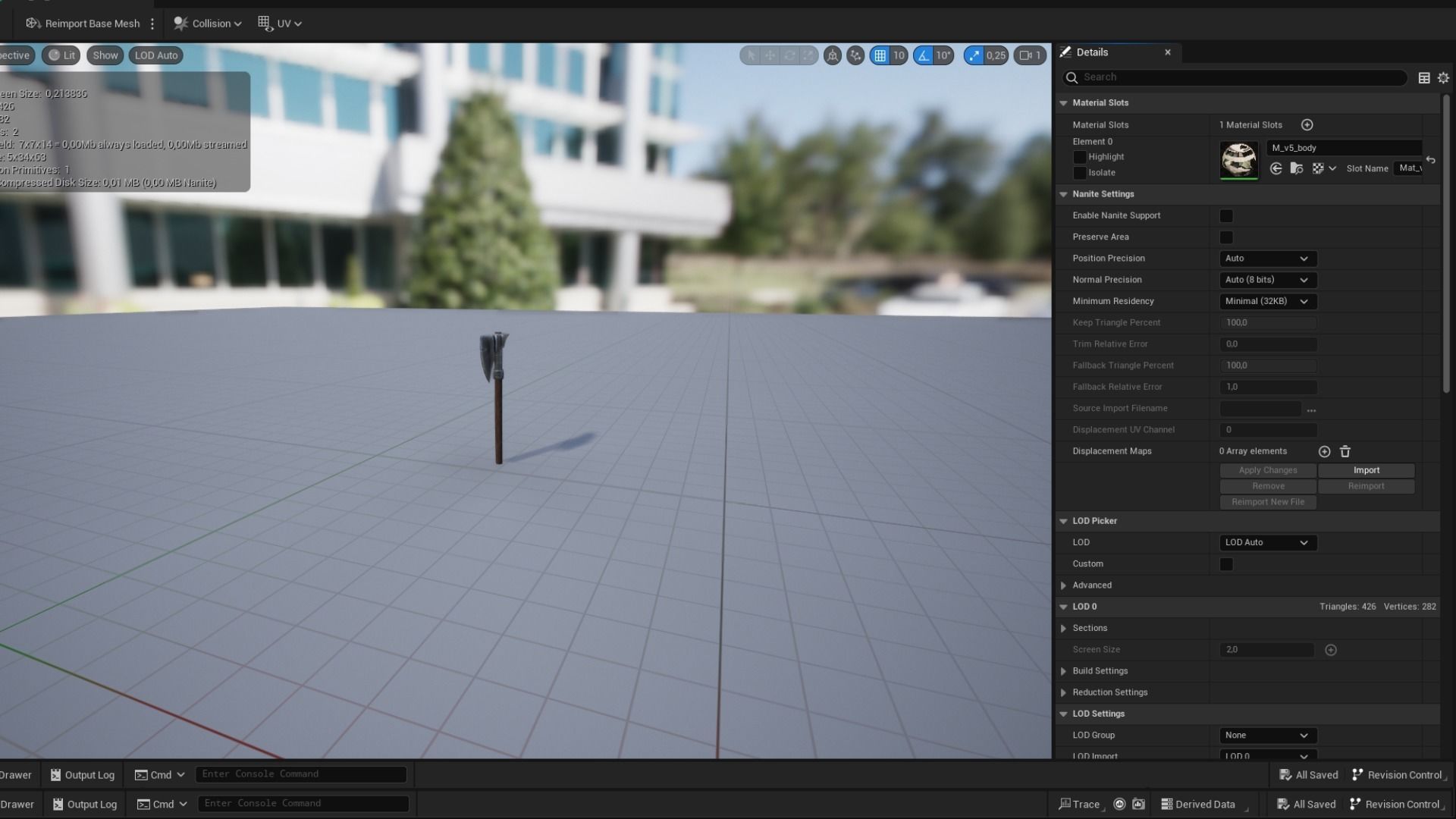Click M_v5_body material thumbnail
The width and height of the screenshot is (1456, 819).
[1239, 160]
